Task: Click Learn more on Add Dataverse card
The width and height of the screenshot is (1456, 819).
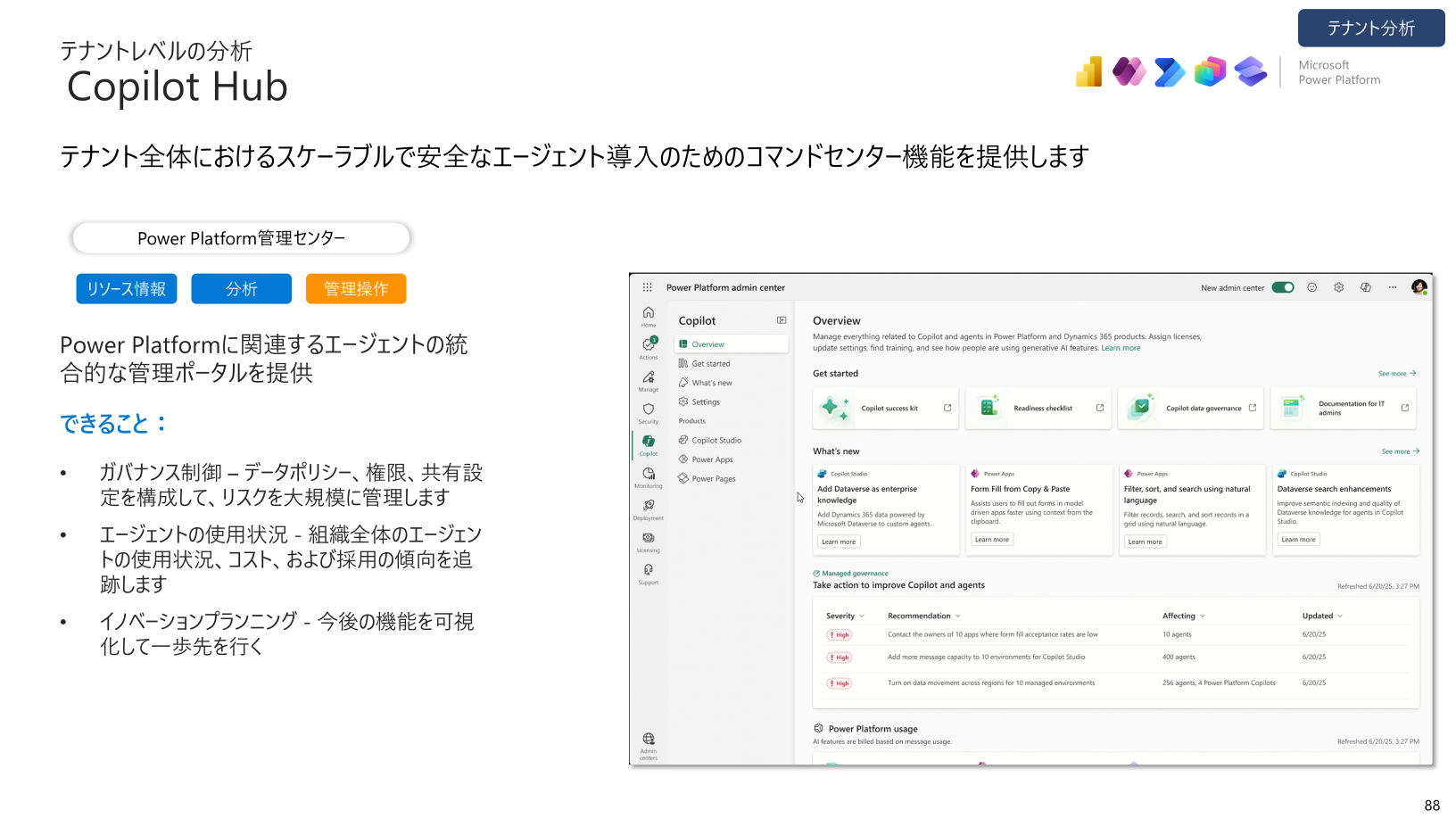Action: click(x=839, y=542)
